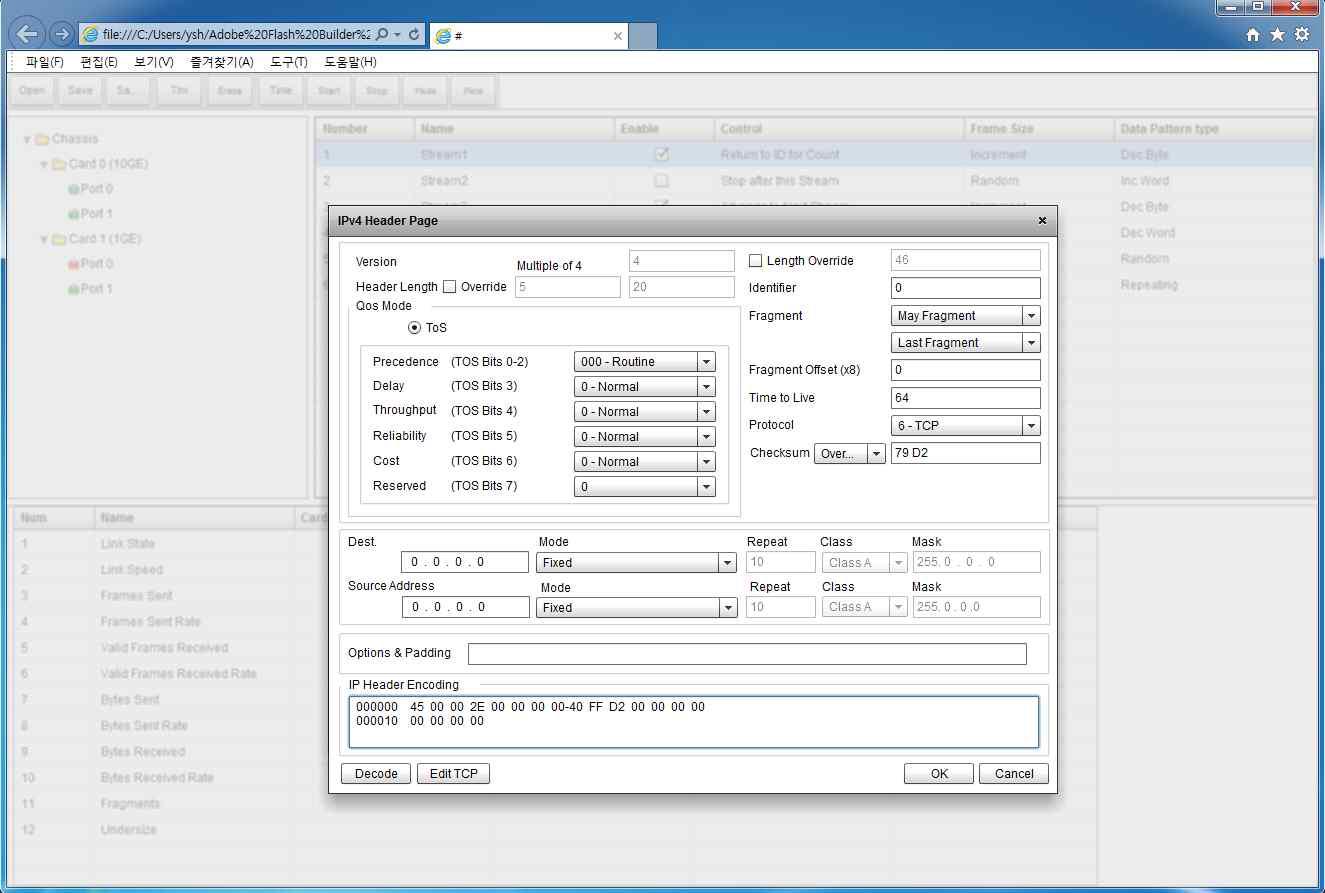Click the Fragment Offset (x8) field
The width and height of the screenshot is (1325, 893).
coord(966,370)
